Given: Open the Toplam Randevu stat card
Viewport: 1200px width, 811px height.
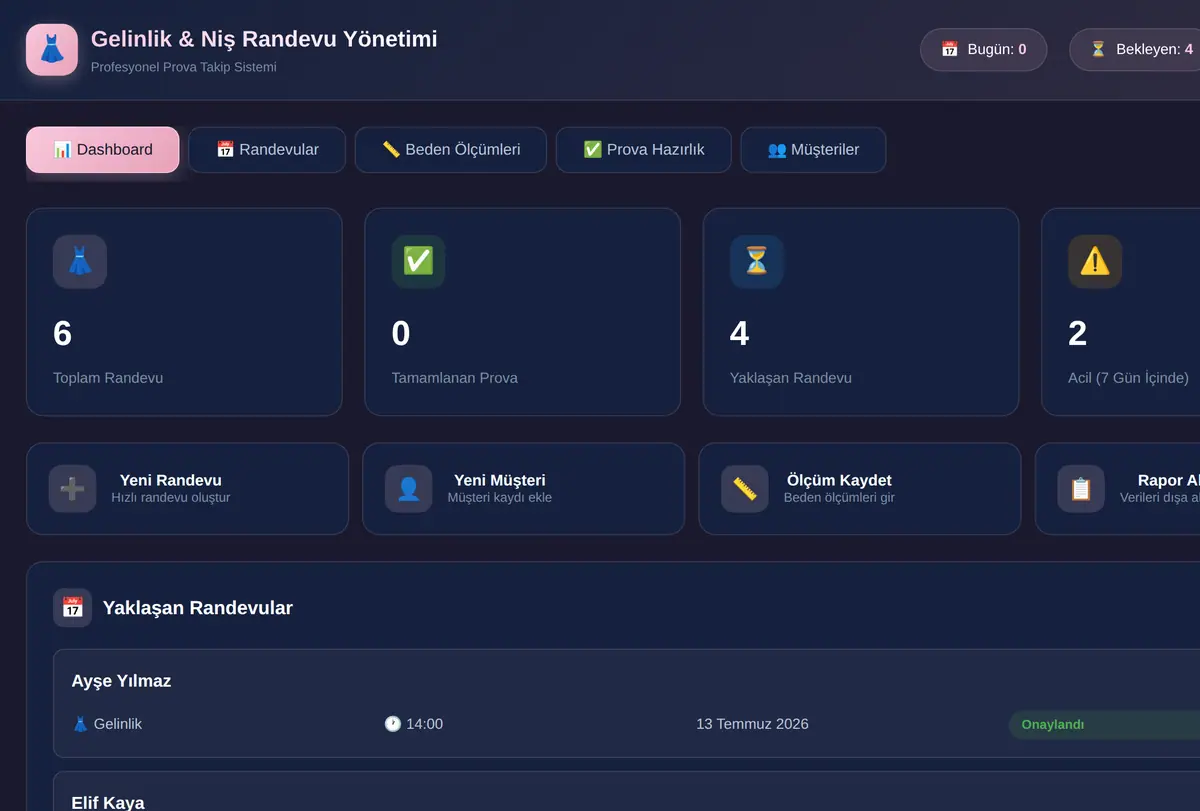Looking at the screenshot, I should [184, 312].
